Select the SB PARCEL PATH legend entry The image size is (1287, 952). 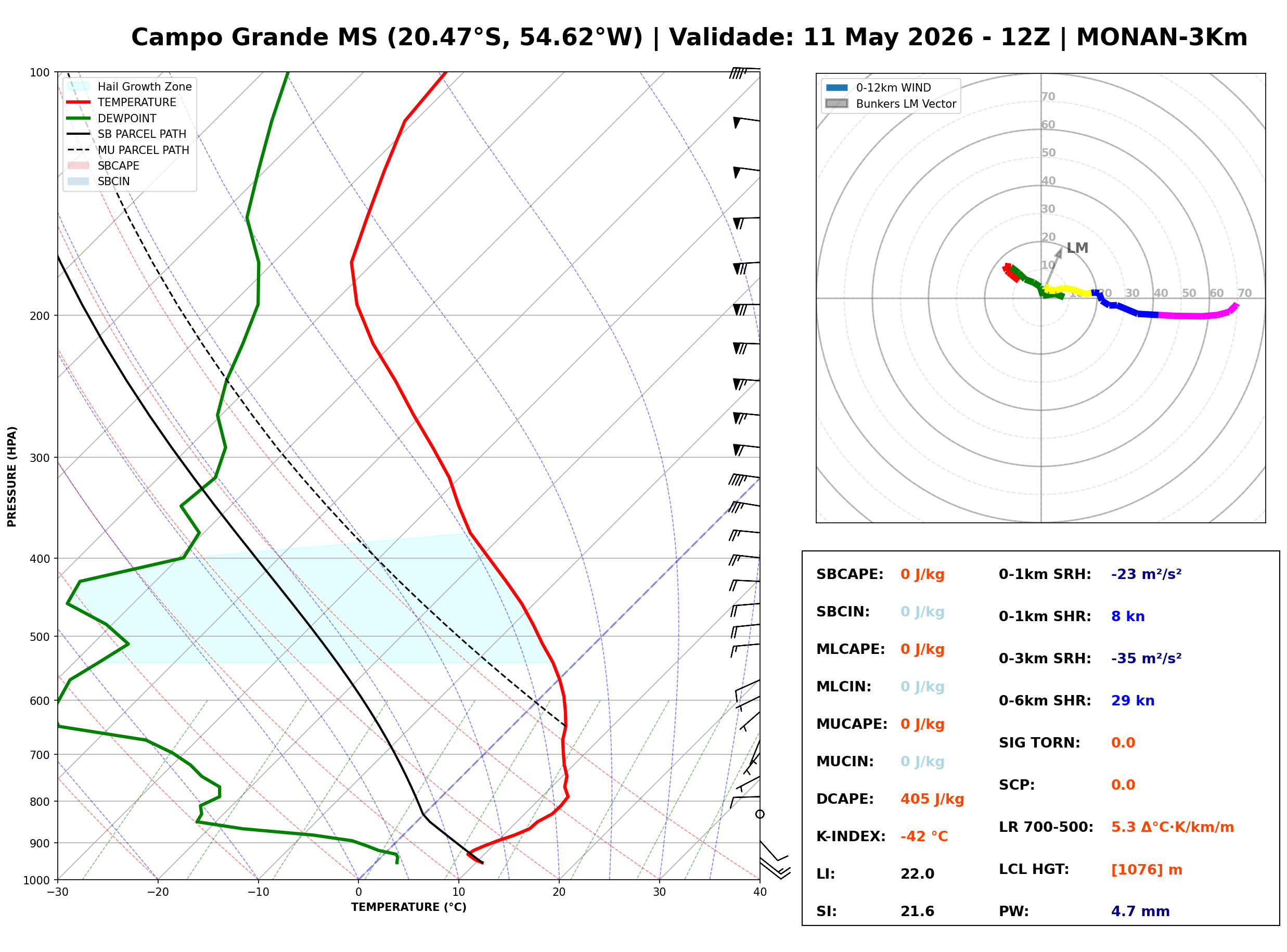click(127, 134)
